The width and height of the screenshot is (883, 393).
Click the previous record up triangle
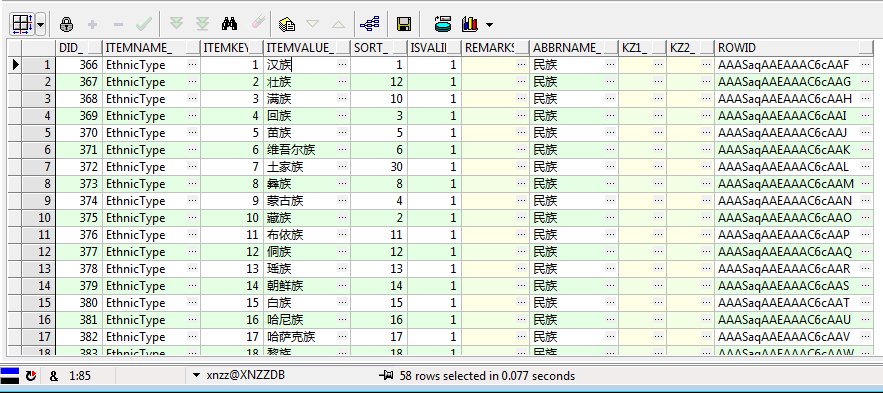point(338,24)
